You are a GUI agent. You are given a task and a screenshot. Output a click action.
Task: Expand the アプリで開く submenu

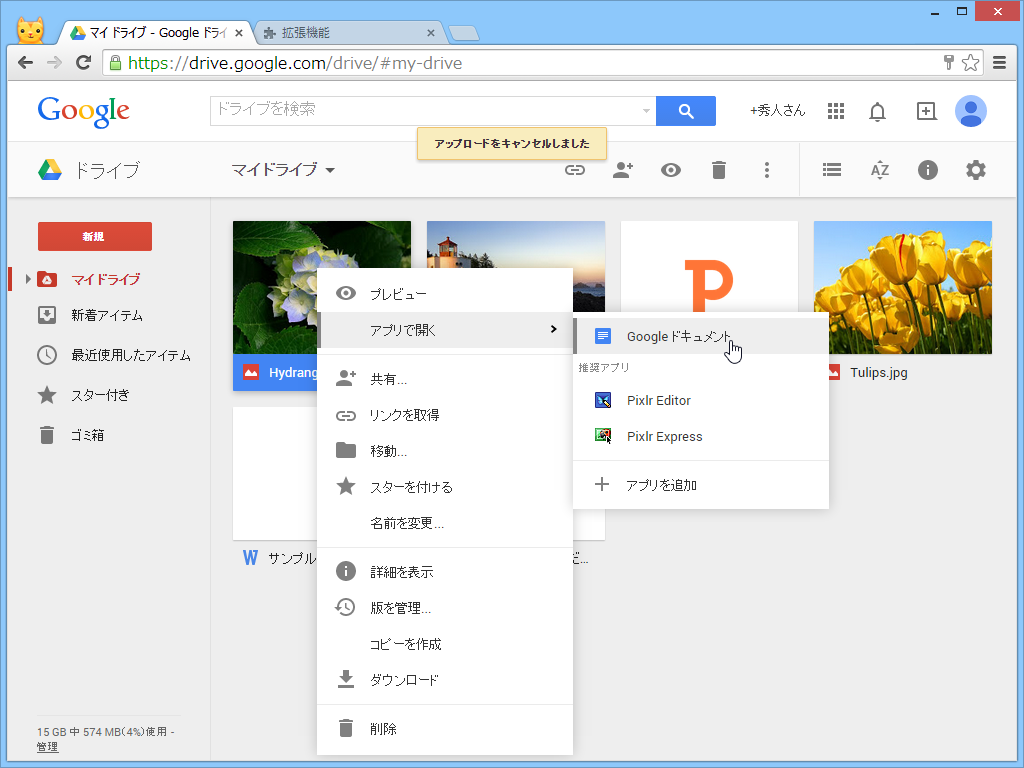coord(430,329)
